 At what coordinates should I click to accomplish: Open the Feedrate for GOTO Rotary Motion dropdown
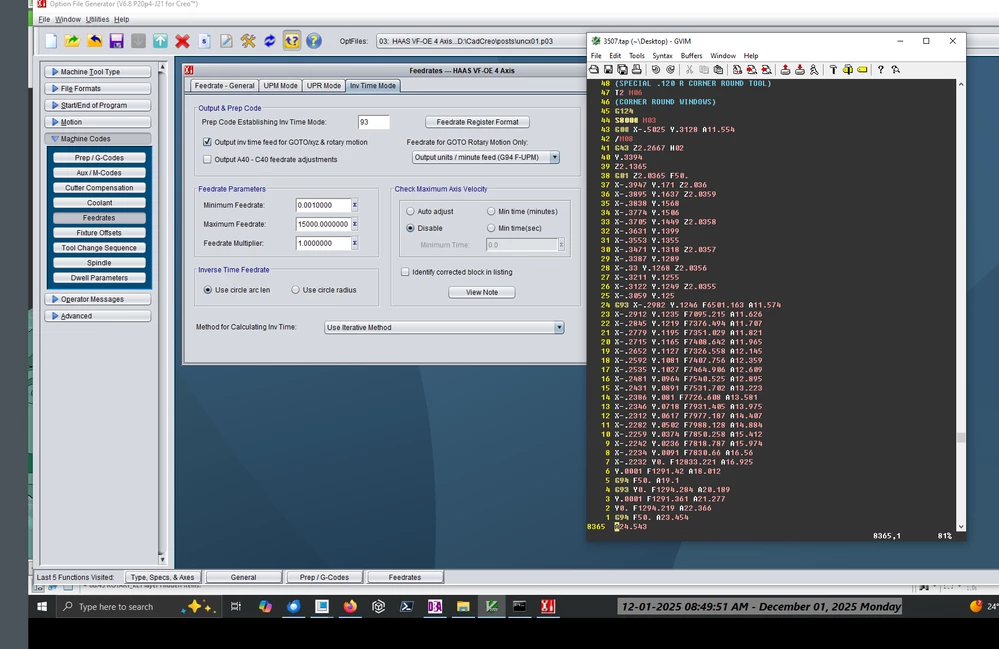[485, 157]
